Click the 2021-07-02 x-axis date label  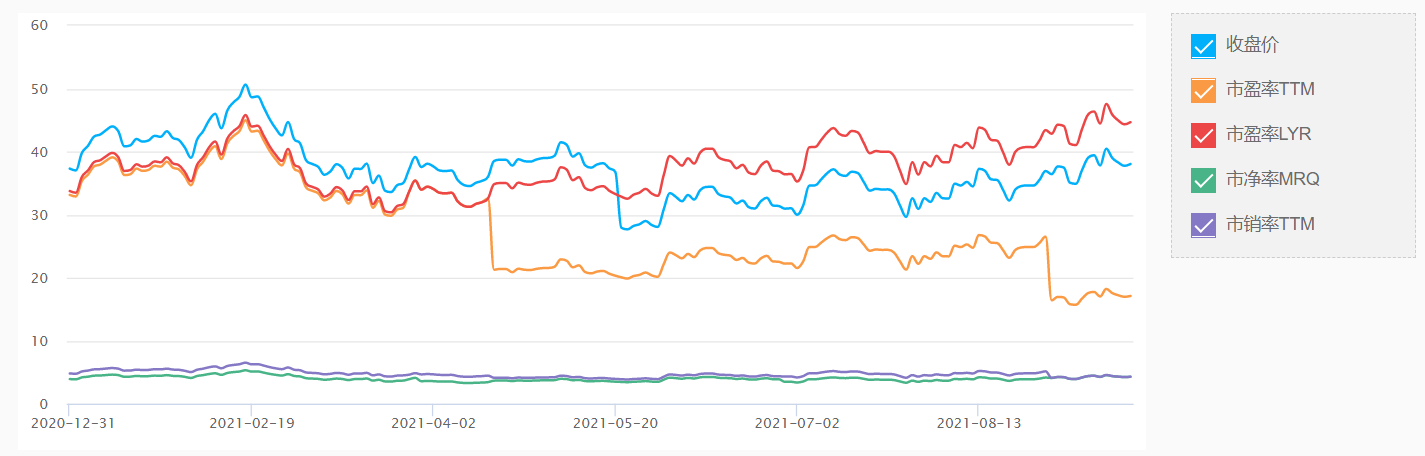coord(796,423)
